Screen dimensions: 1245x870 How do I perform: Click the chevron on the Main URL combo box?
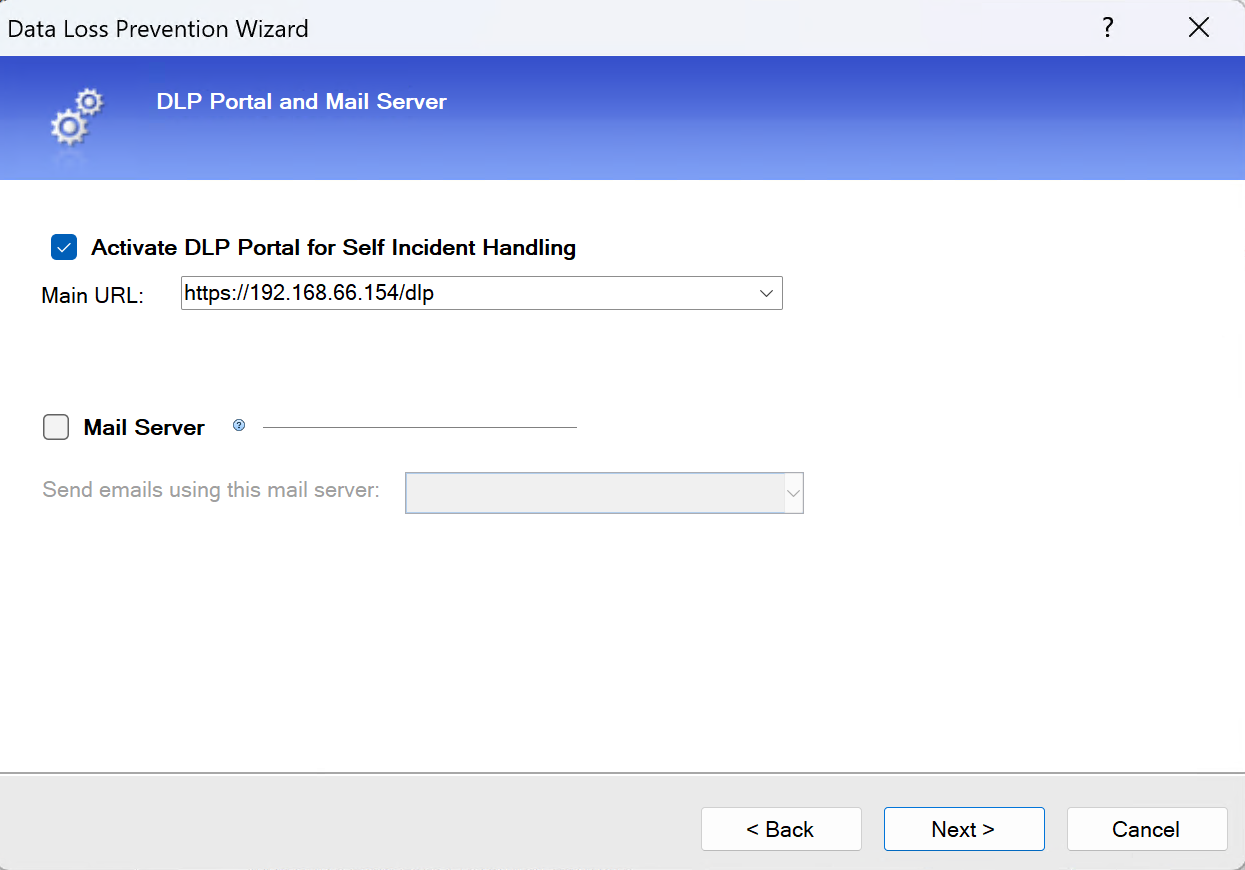(766, 293)
